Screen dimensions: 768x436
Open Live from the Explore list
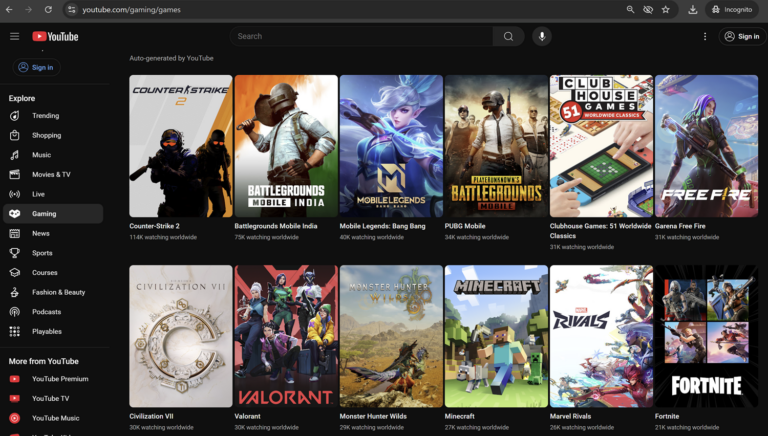(x=53, y=194)
